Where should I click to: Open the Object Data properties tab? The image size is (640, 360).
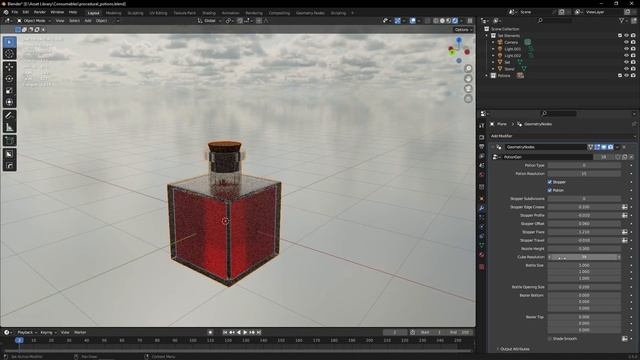[x=482, y=245]
